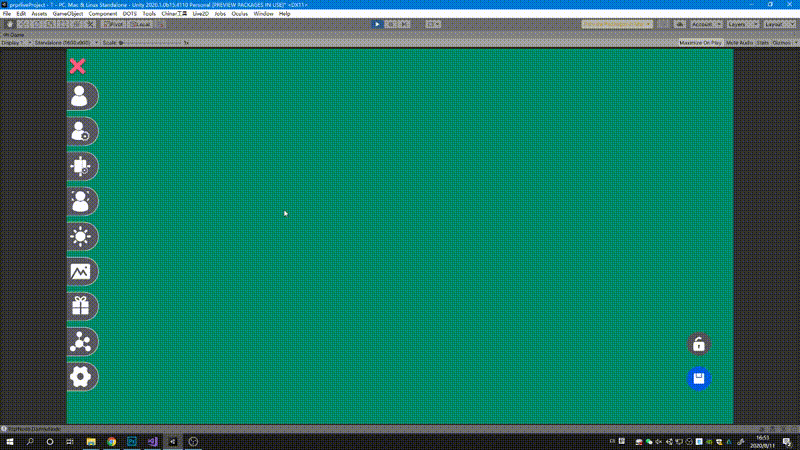Image resolution: width=800 pixels, height=450 pixels.
Task: Open the Tools menu
Action: click(149, 14)
